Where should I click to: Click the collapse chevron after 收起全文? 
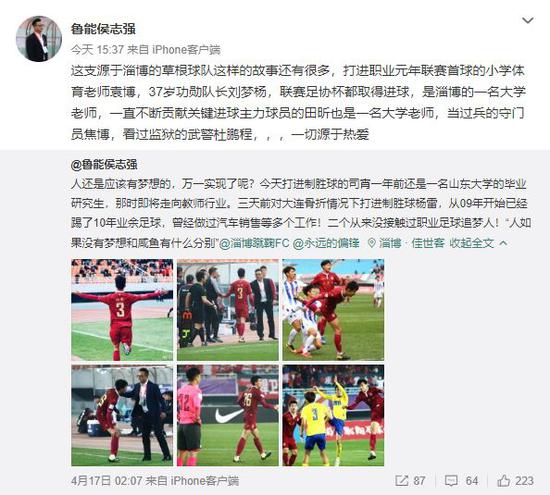pyautogui.click(x=503, y=243)
